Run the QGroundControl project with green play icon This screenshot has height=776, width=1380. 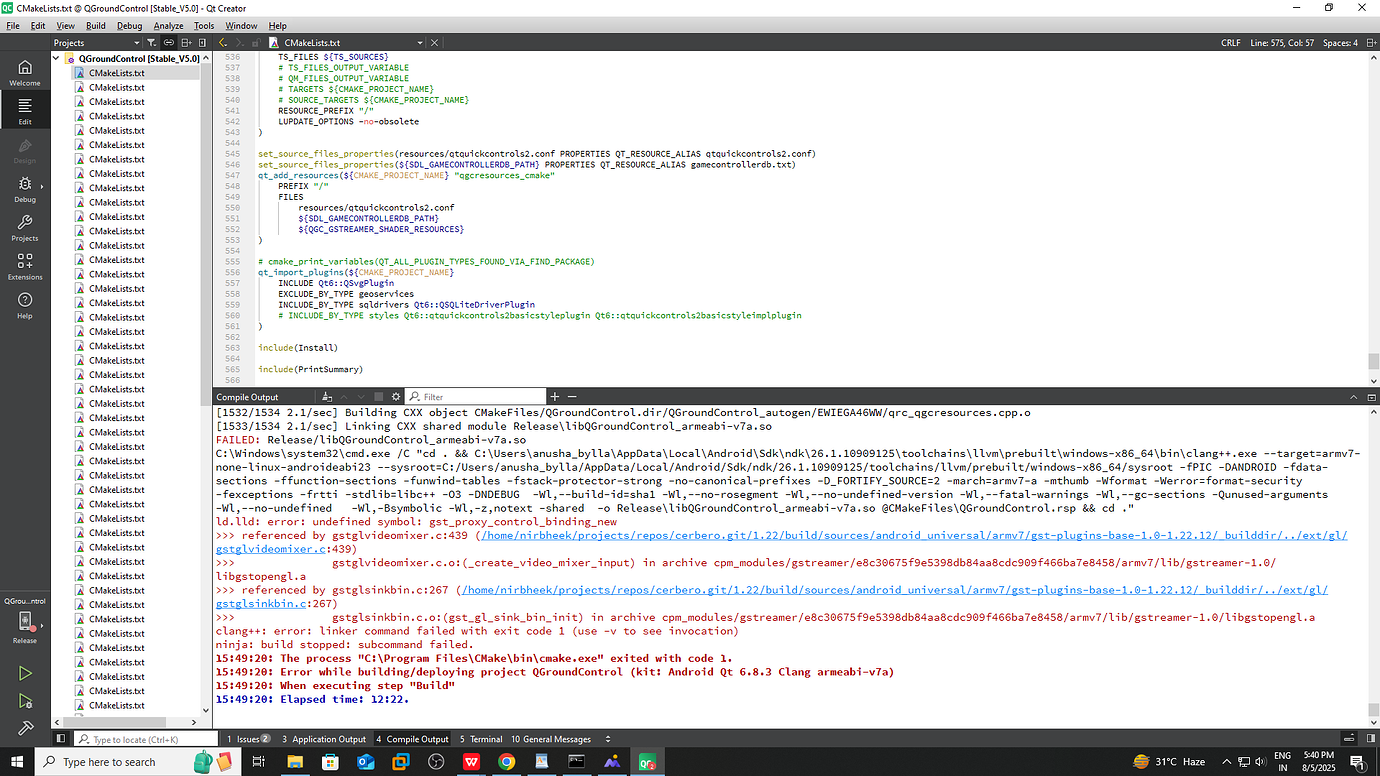coord(24,673)
